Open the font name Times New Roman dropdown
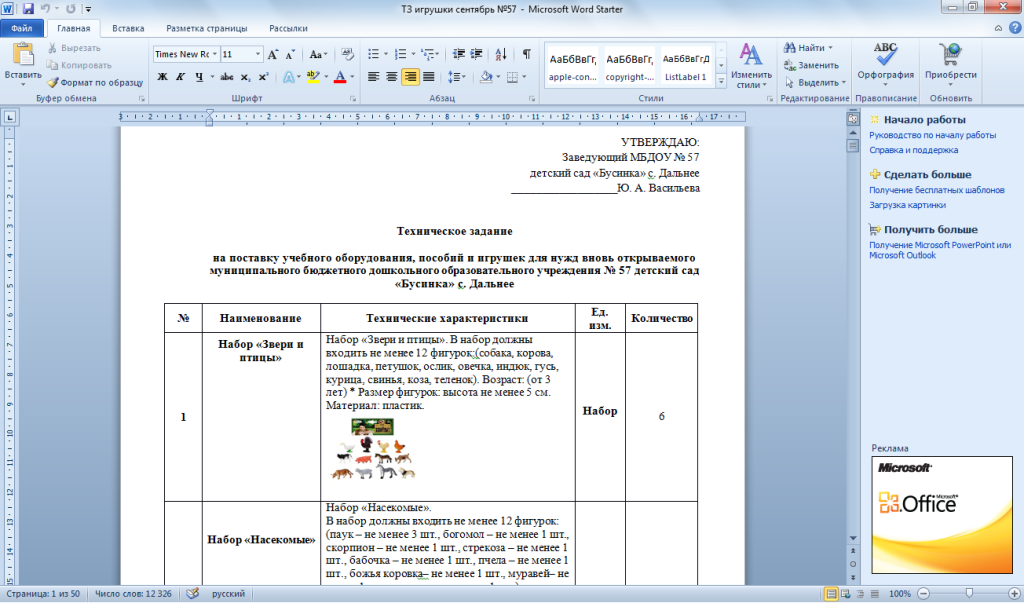Viewport: 1024px width, 603px height. point(215,54)
